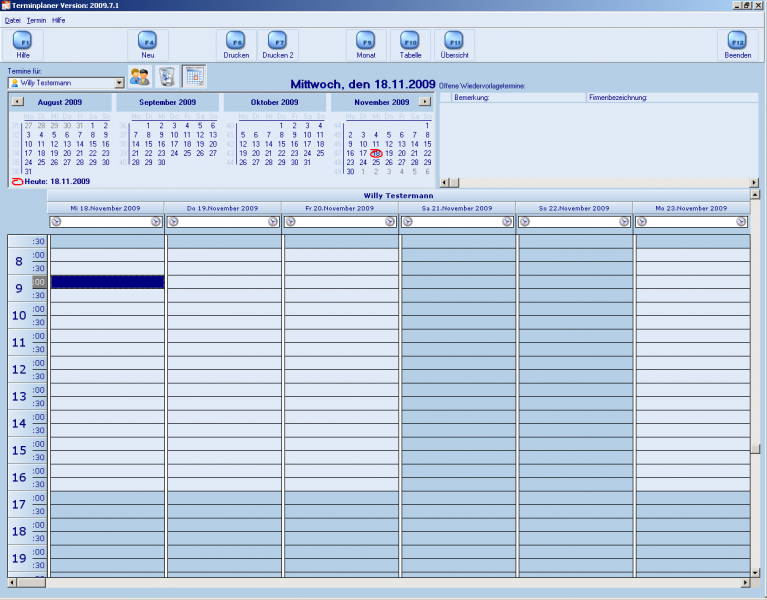Click the schedule vertical scrollbar down arrow

[x=755, y=573]
